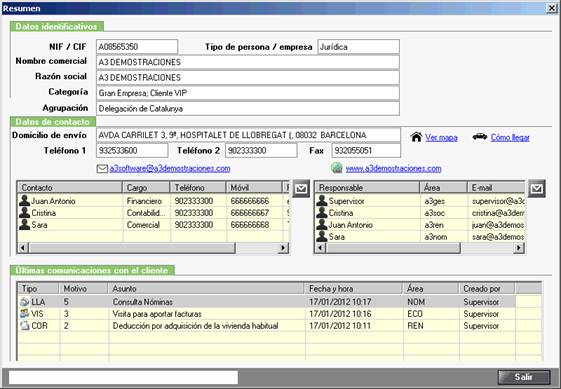
Task: Click the Responsable table scroll left arrow
Action: (x=320, y=248)
